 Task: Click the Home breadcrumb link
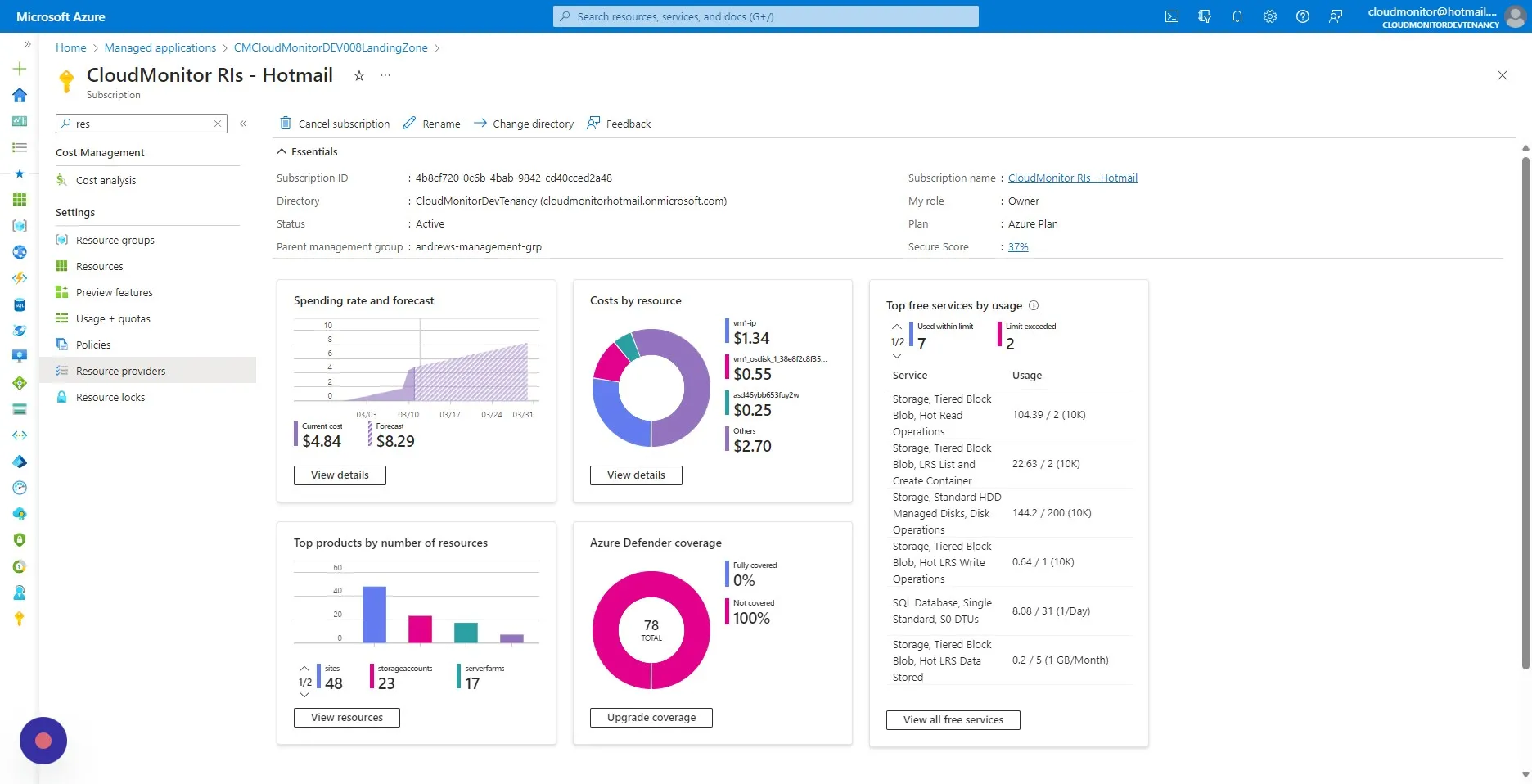[71, 47]
